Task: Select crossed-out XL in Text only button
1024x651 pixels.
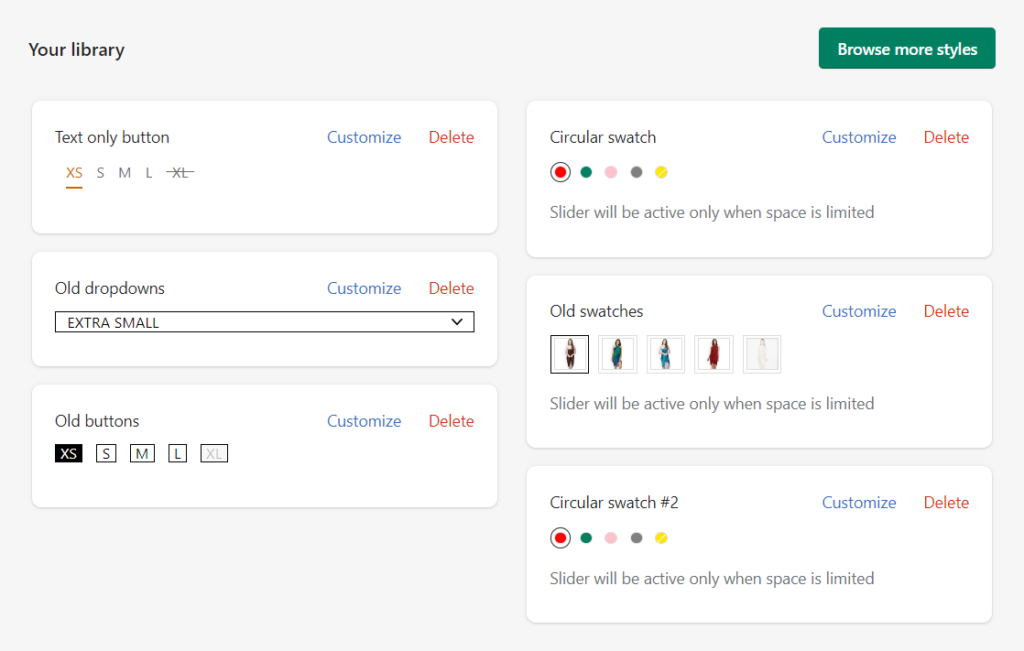Action: tap(180, 173)
